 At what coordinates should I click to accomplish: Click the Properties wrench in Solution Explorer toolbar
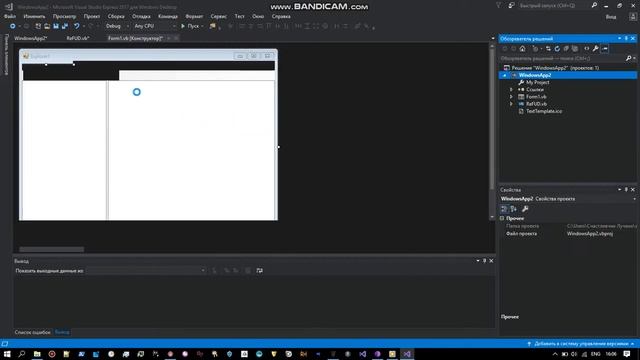coord(596,49)
